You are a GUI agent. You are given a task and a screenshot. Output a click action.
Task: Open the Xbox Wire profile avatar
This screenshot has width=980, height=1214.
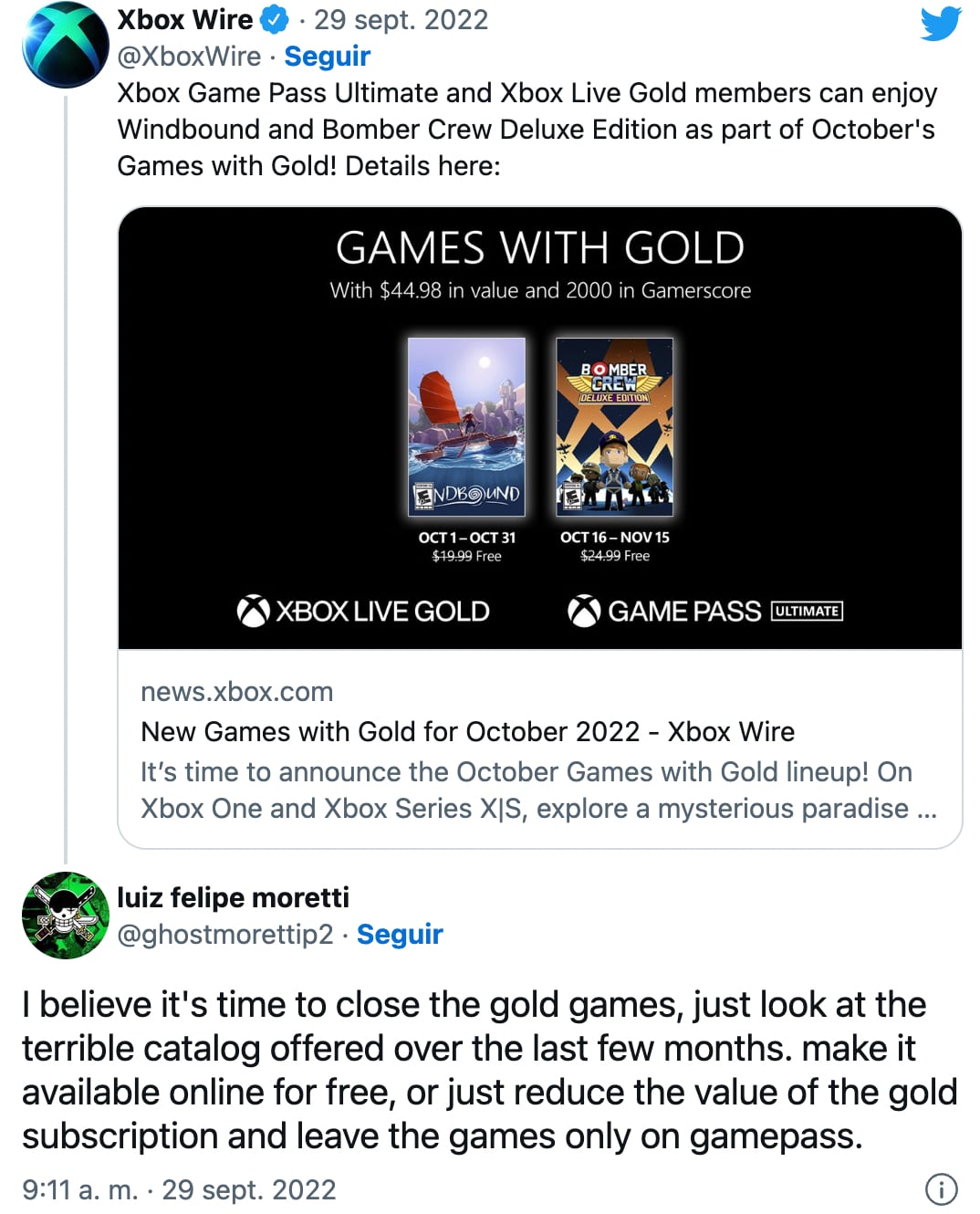pyautogui.click(x=66, y=45)
